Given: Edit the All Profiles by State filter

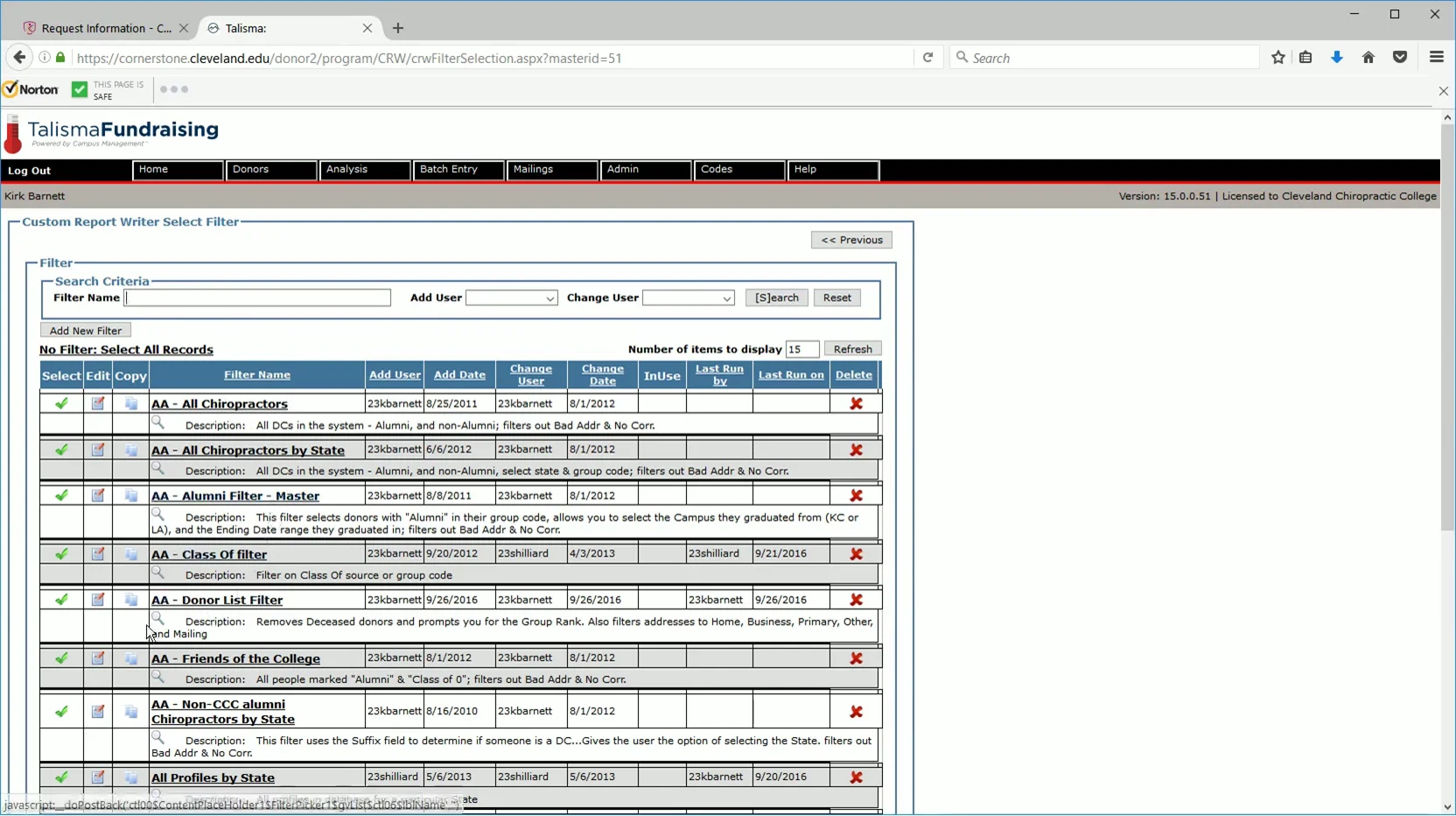Looking at the screenshot, I should [x=97, y=777].
